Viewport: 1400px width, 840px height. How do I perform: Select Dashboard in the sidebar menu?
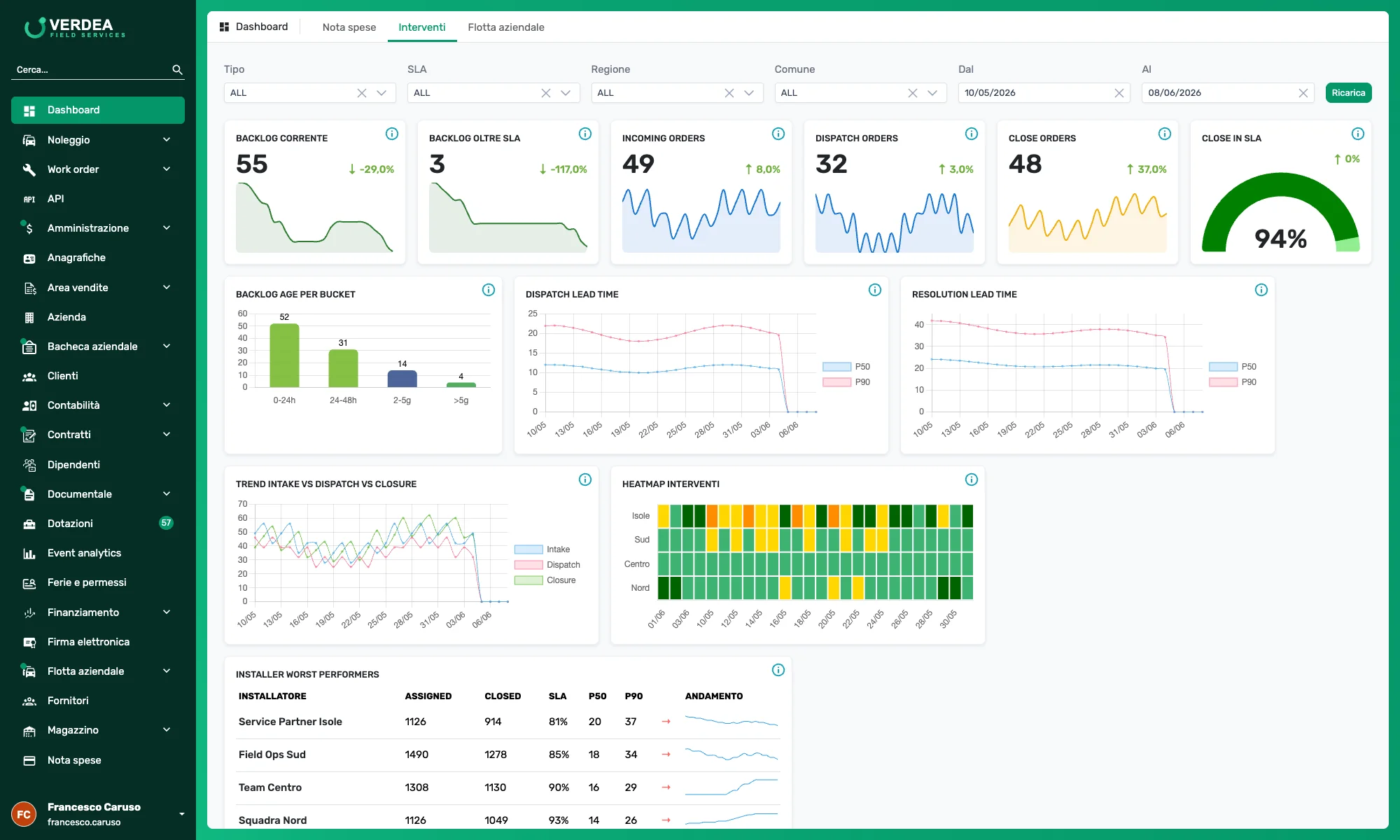(x=98, y=111)
